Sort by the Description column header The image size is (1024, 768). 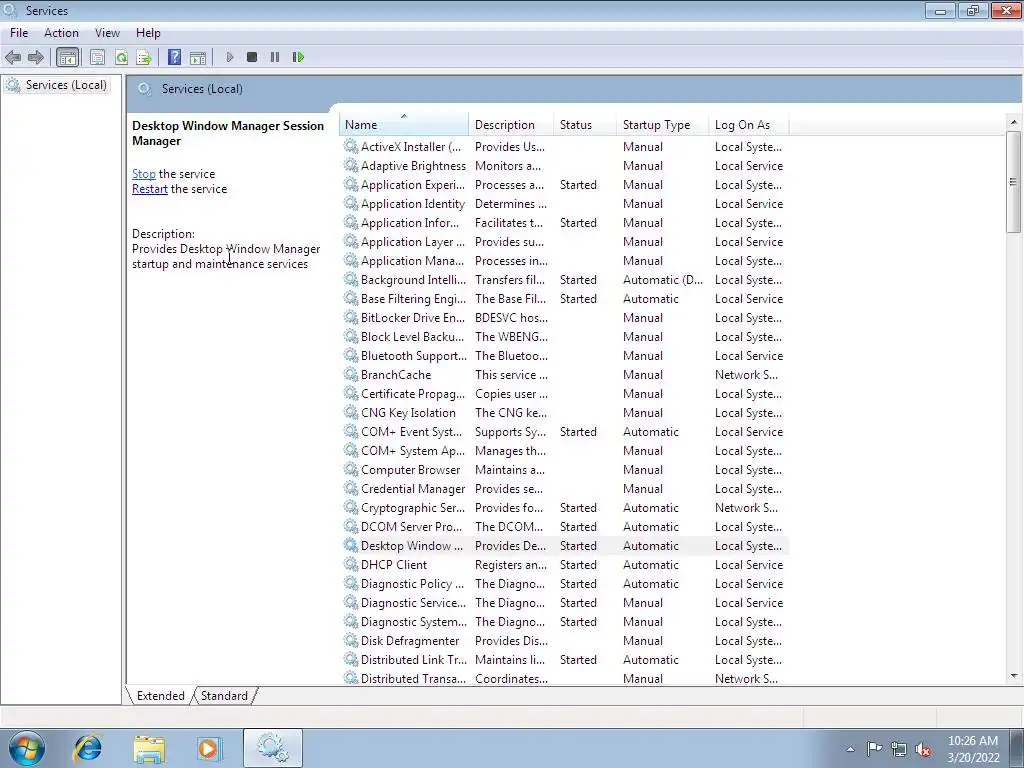coord(511,124)
